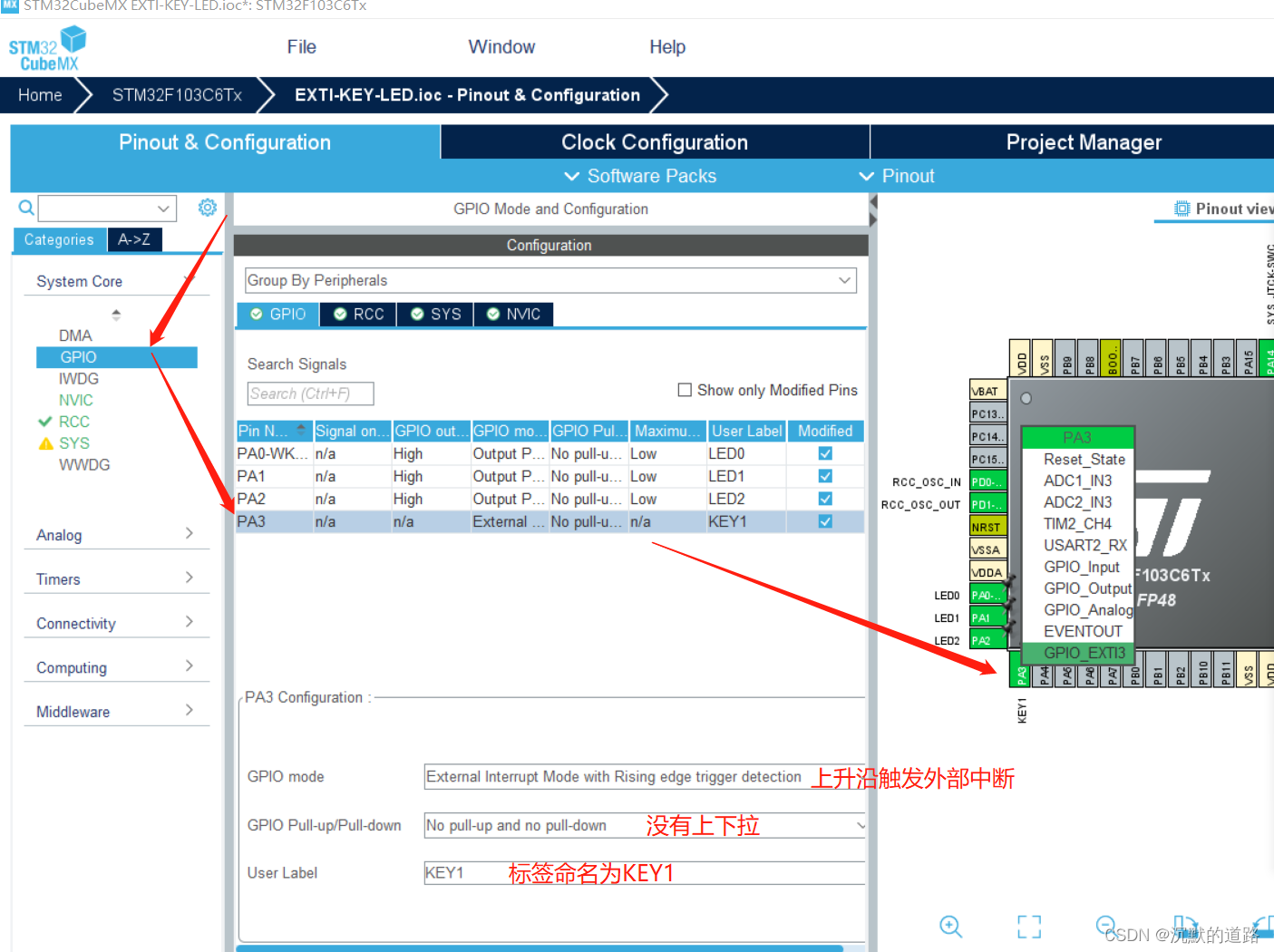The height and width of the screenshot is (952, 1274).
Task: Choose USART2_RX from PA3 pin menu
Action: 1085,545
